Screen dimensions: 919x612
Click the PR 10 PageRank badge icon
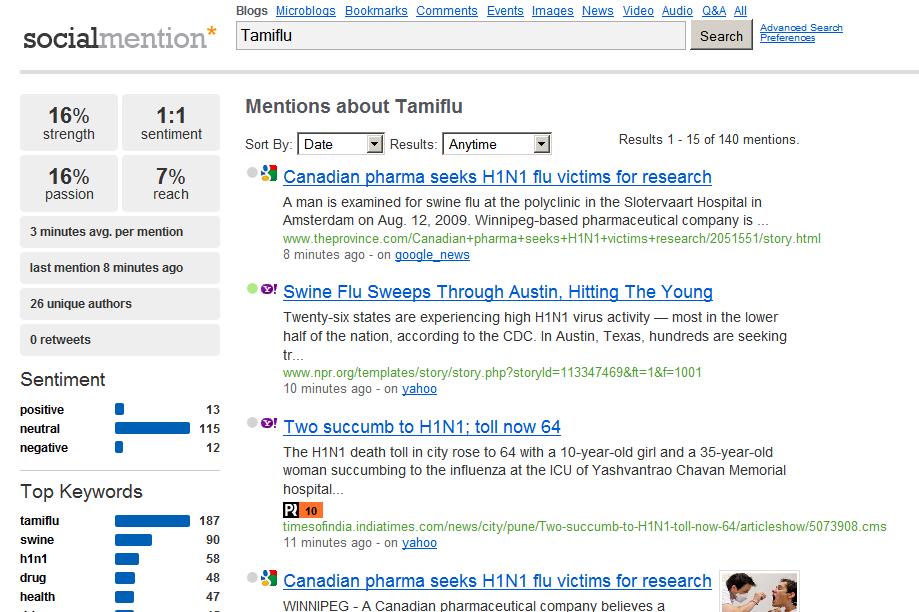tap(302, 510)
